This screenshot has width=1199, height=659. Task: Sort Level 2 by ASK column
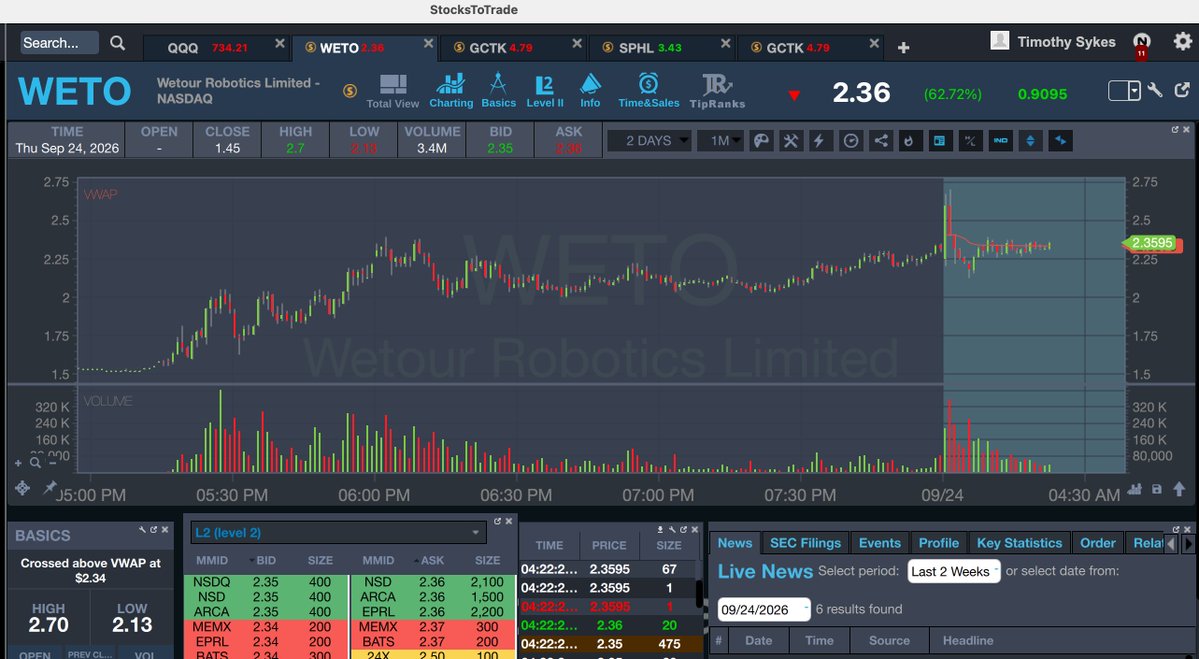[x=432, y=560]
